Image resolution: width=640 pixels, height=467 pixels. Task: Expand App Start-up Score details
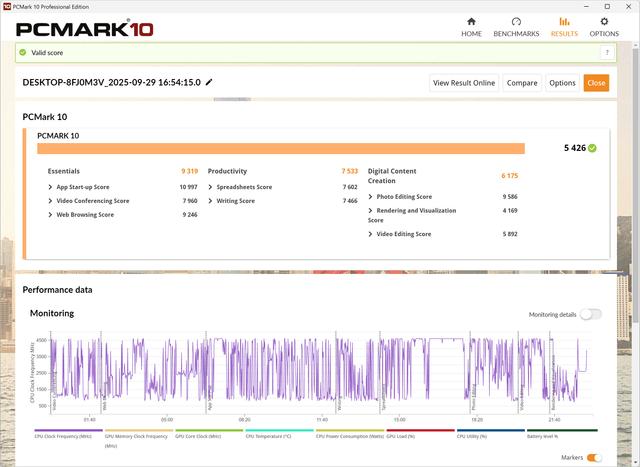pyautogui.click(x=50, y=187)
